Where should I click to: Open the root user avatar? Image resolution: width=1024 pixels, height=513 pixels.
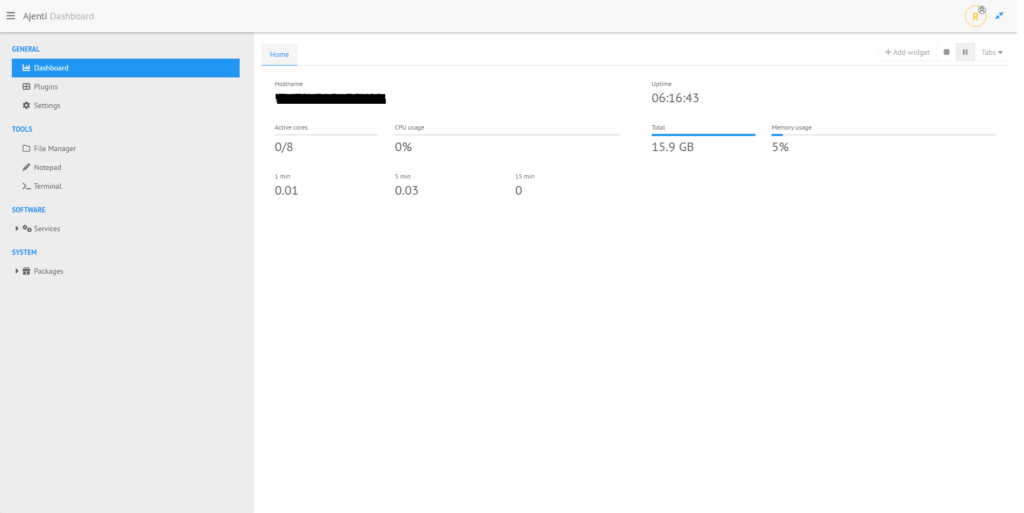coord(974,16)
